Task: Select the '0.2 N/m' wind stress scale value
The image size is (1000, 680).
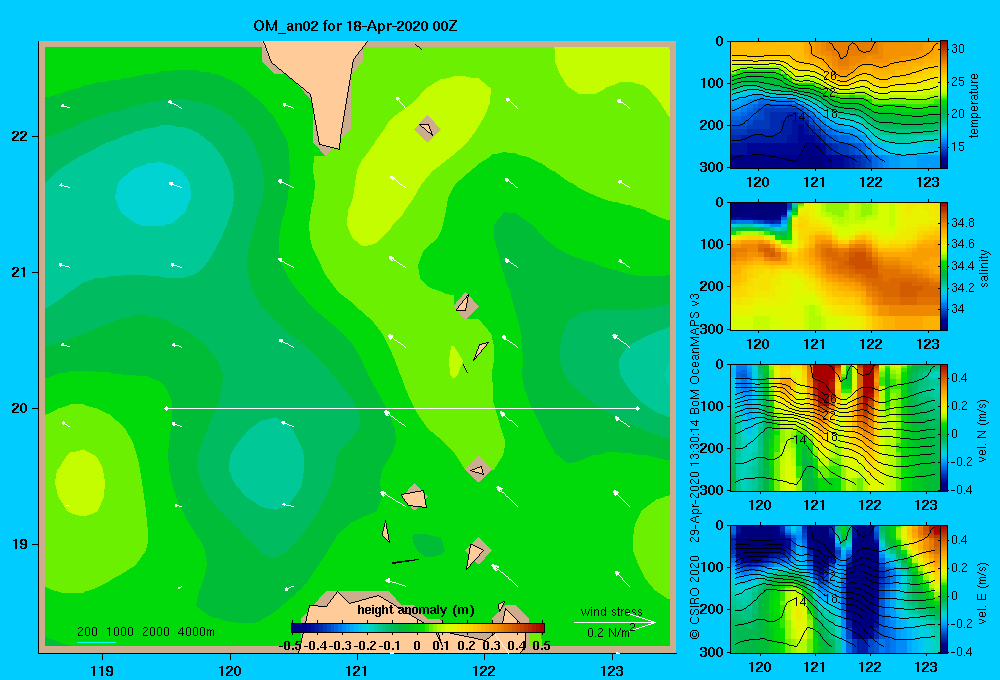Action: 610,632
